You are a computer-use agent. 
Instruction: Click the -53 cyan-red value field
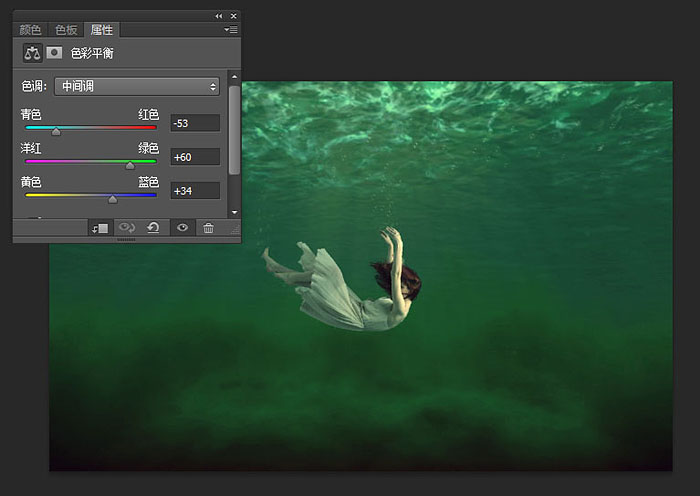(x=195, y=123)
